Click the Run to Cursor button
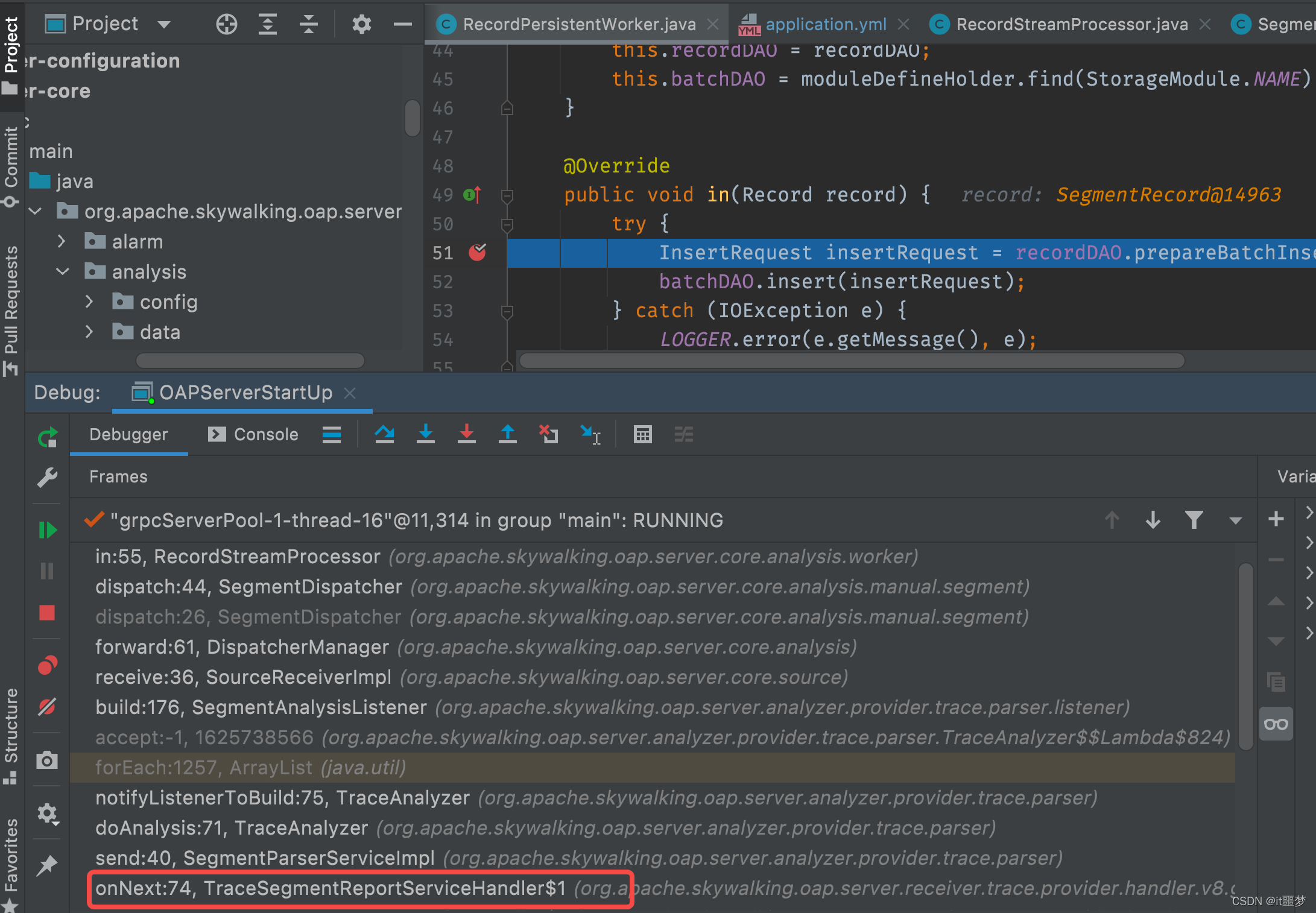1316x913 pixels. tap(590, 434)
